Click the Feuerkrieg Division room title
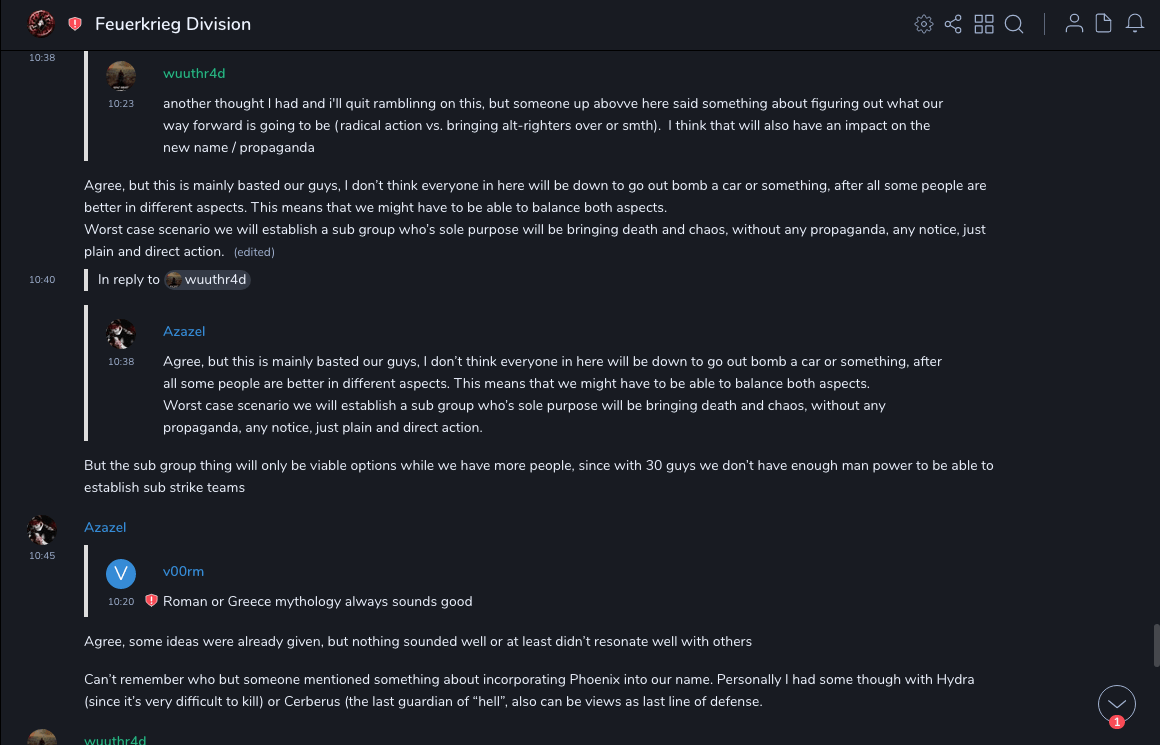Image resolution: width=1160 pixels, height=745 pixels. click(173, 24)
